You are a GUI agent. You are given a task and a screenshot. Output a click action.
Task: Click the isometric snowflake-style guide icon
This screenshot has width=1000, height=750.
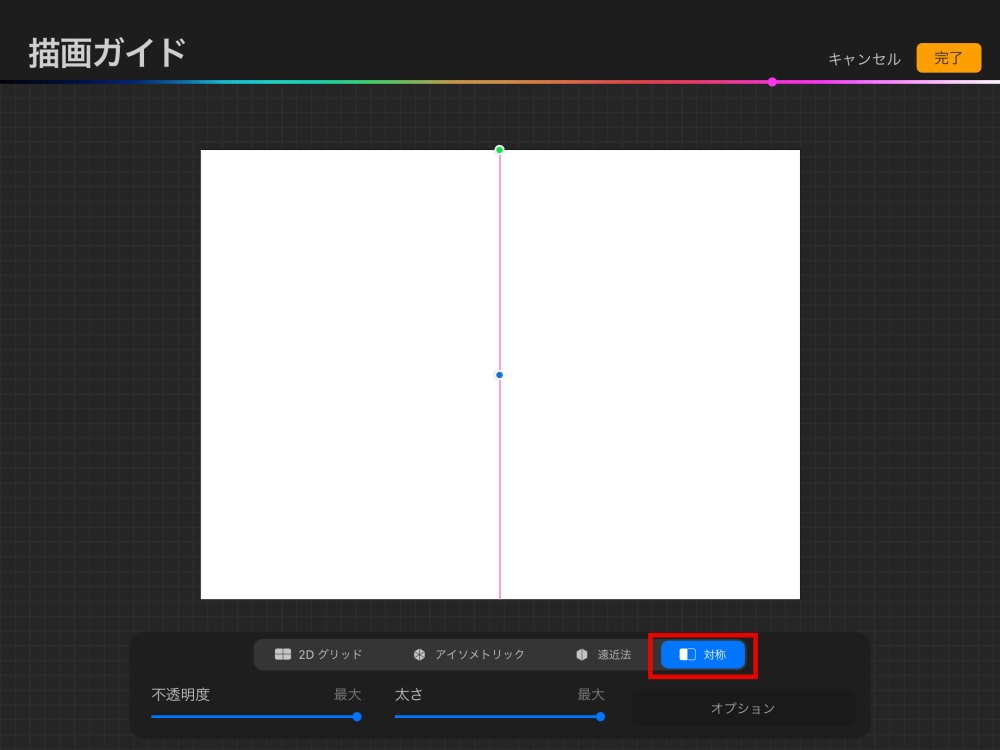[x=419, y=655]
